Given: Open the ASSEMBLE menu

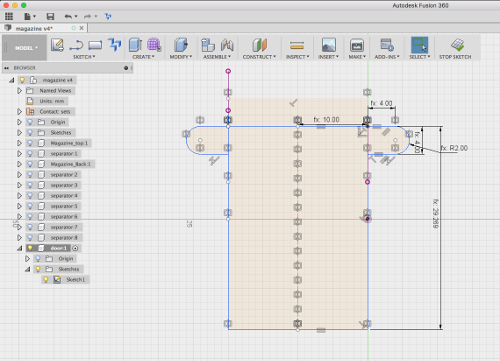Looking at the screenshot, I should click(217, 57).
